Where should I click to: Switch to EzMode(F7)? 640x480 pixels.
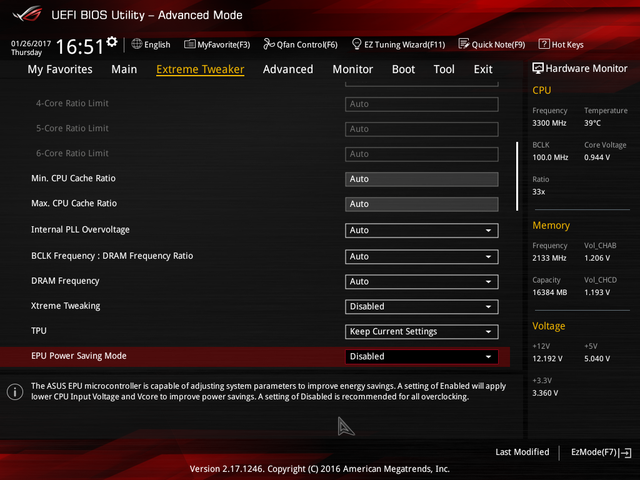[x=594, y=452]
